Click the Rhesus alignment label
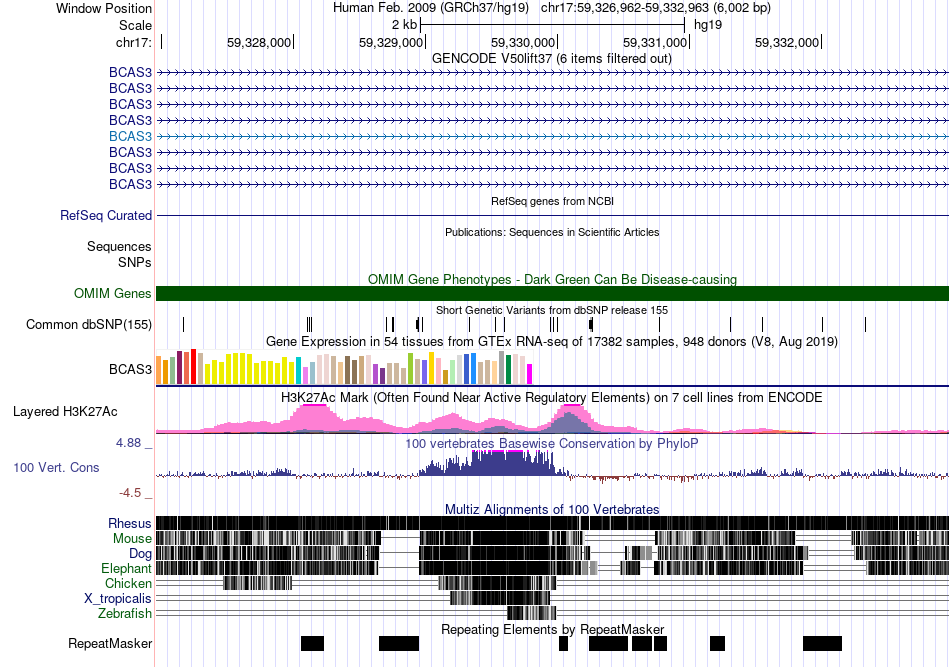The image size is (950, 667). (130, 524)
